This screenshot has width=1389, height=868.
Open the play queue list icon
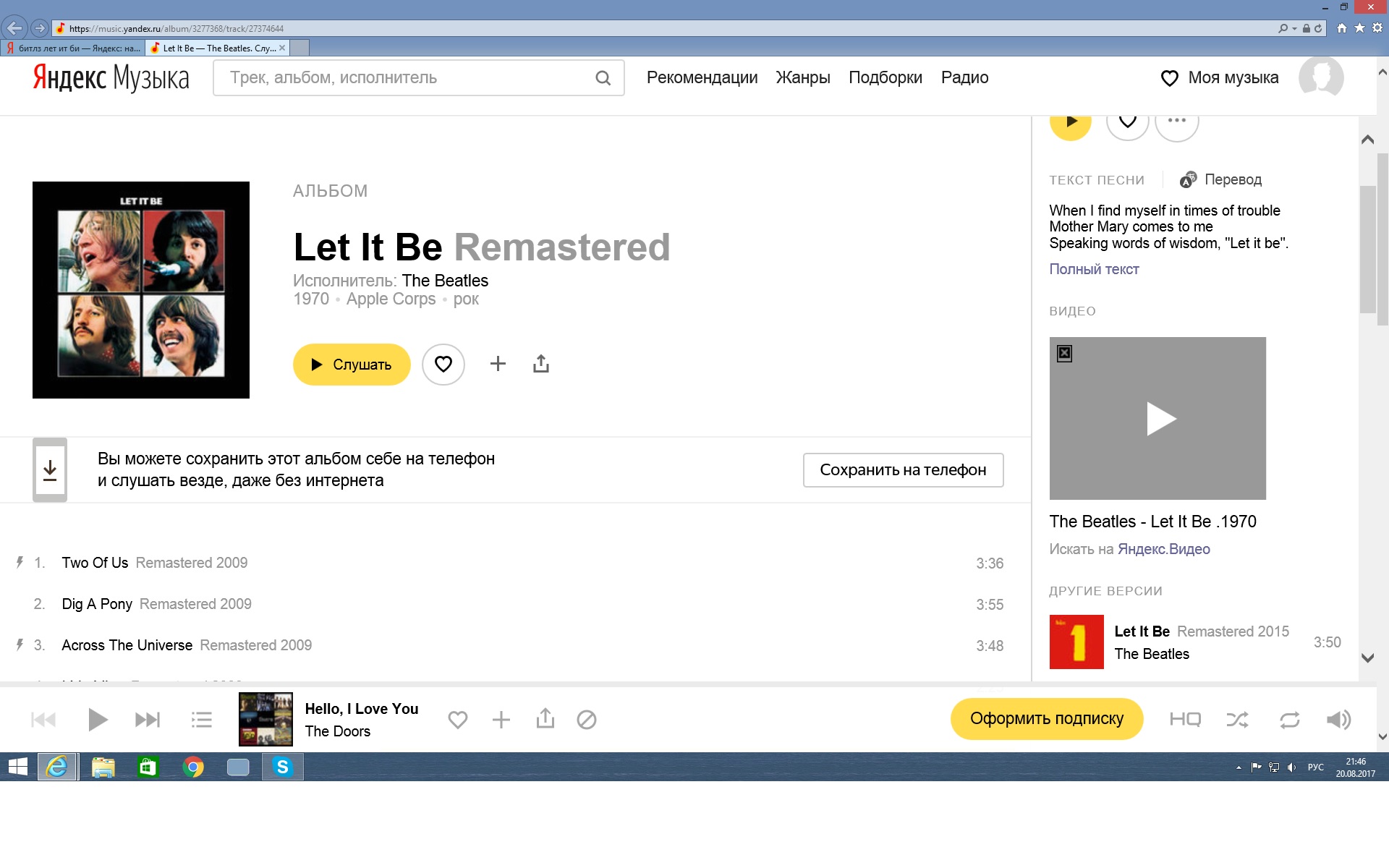pyautogui.click(x=201, y=720)
